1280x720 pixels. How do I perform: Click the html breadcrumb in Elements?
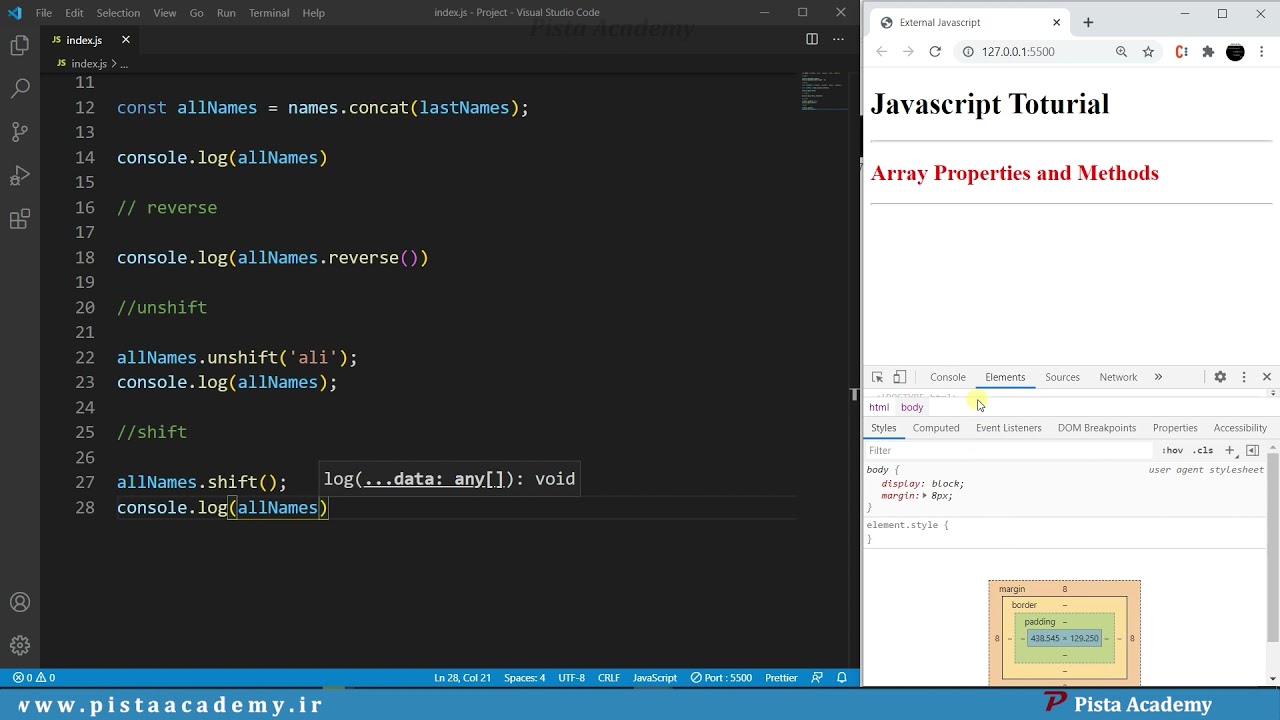(x=879, y=407)
